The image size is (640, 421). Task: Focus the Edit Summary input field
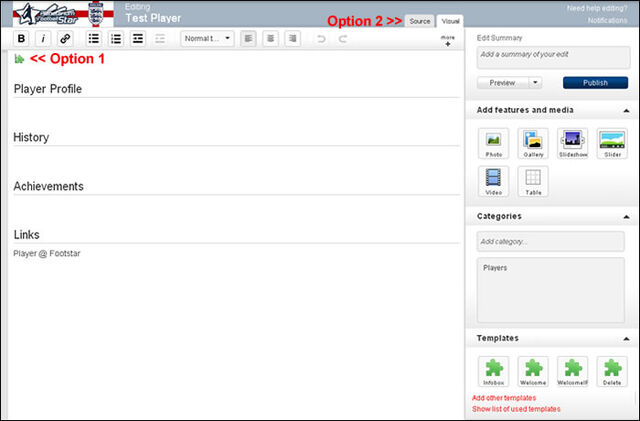click(553, 57)
